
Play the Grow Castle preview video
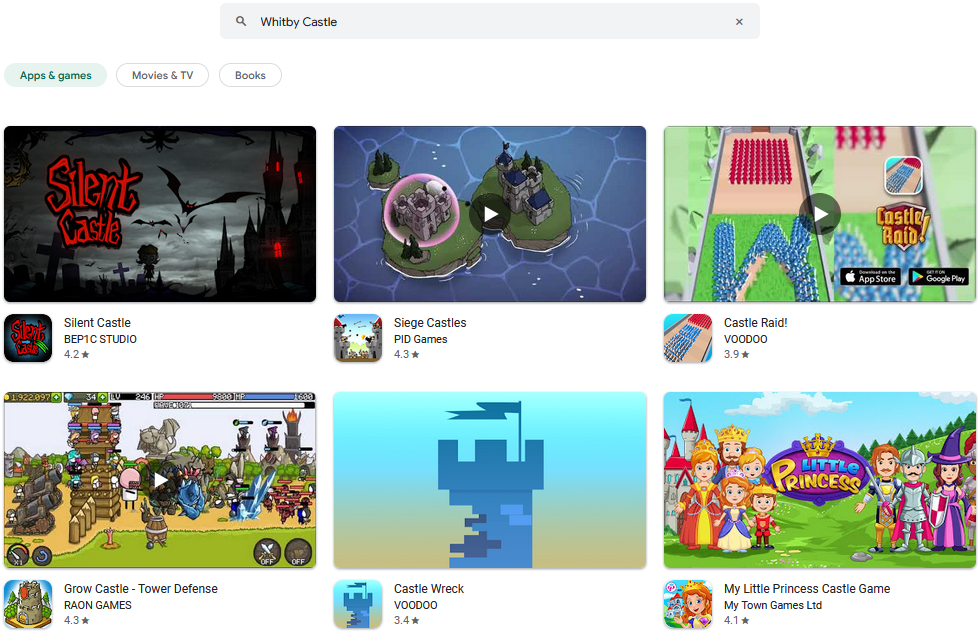click(160, 480)
